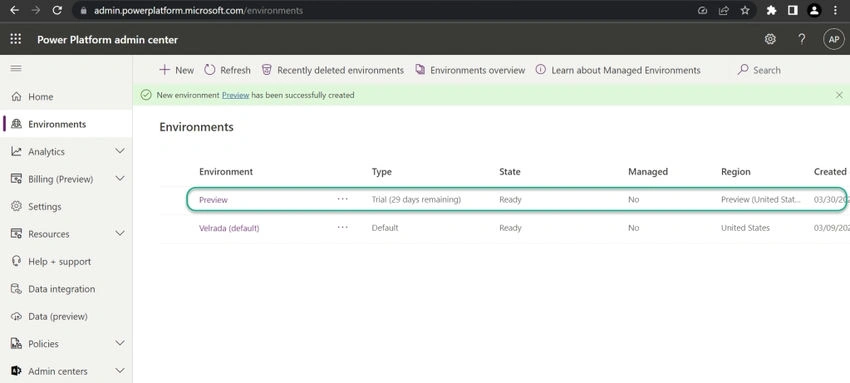The image size is (850, 383).
Task: Select Environments in sidebar
Action: click(66, 124)
